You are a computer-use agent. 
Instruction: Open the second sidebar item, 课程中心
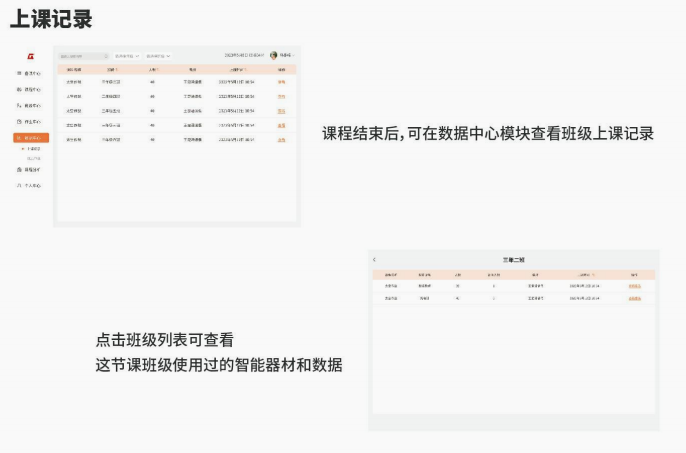tap(29, 90)
